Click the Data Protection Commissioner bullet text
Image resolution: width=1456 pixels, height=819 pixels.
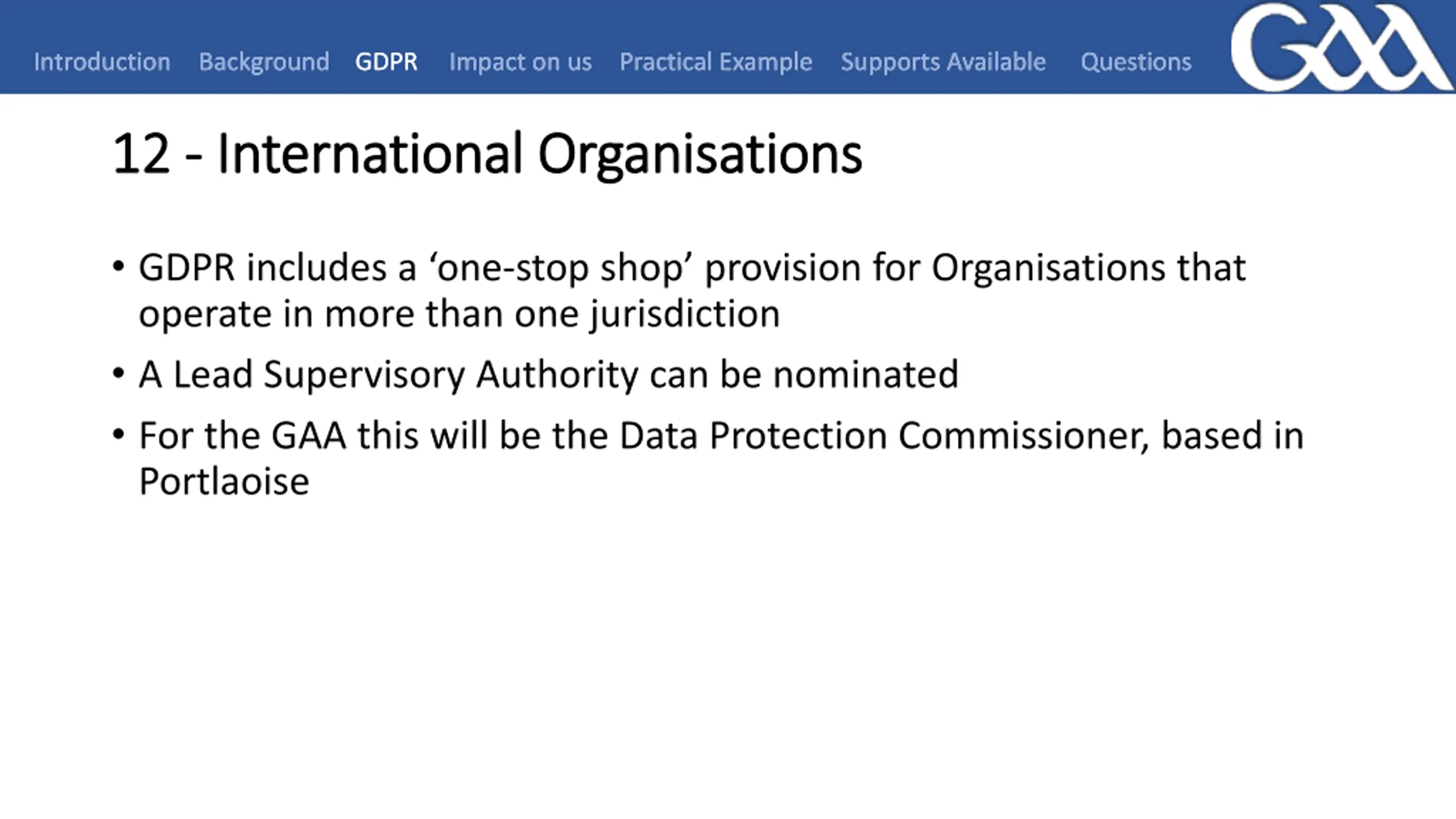[721, 458]
